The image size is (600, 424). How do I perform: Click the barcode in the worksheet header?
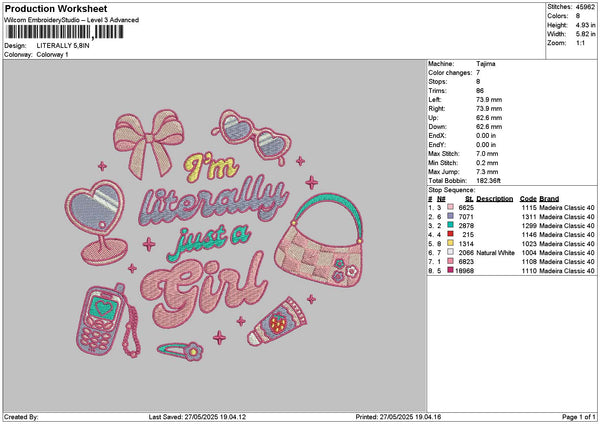(65, 32)
